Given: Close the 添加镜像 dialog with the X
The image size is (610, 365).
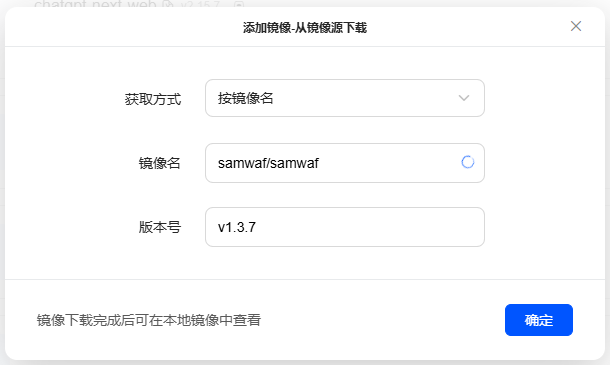Looking at the screenshot, I should [x=576, y=26].
